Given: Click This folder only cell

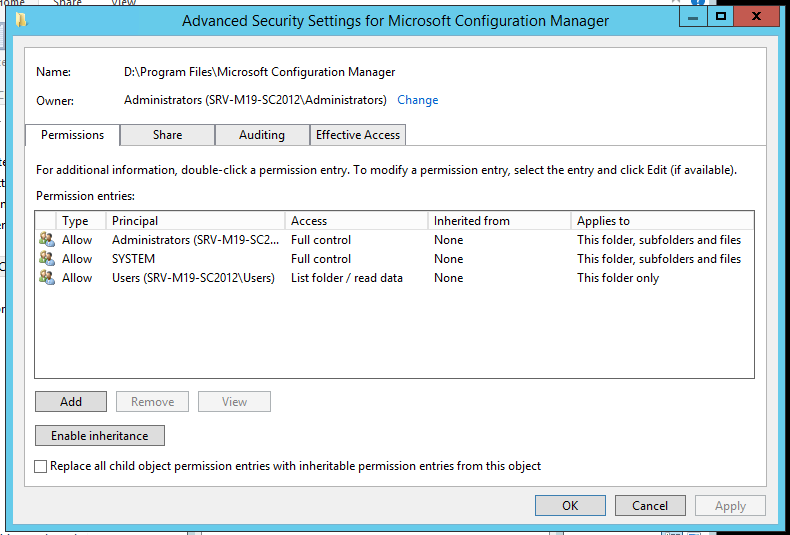Looking at the screenshot, I should coord(618,278).
